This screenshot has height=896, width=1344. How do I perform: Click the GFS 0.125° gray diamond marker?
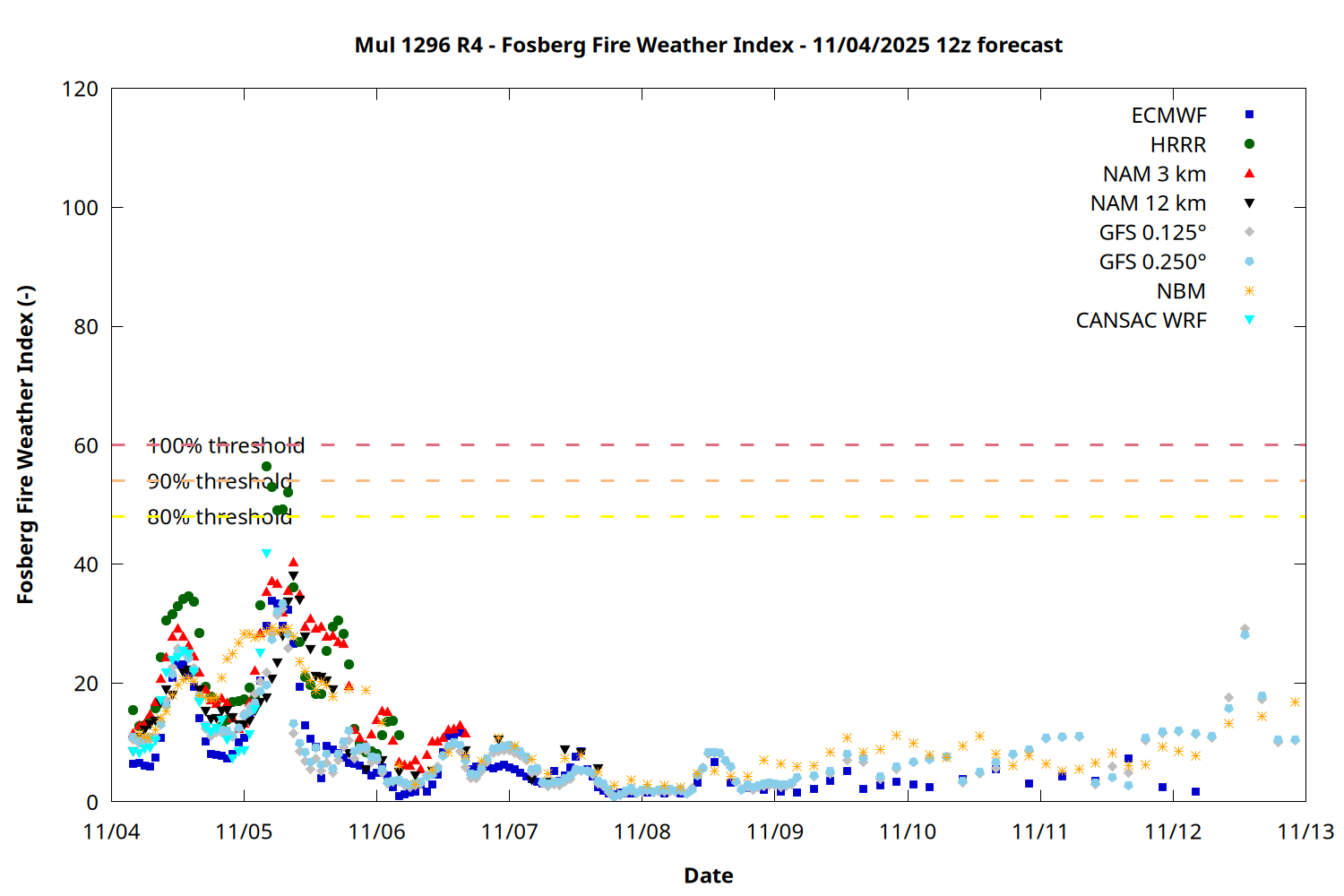[1249, 232]
